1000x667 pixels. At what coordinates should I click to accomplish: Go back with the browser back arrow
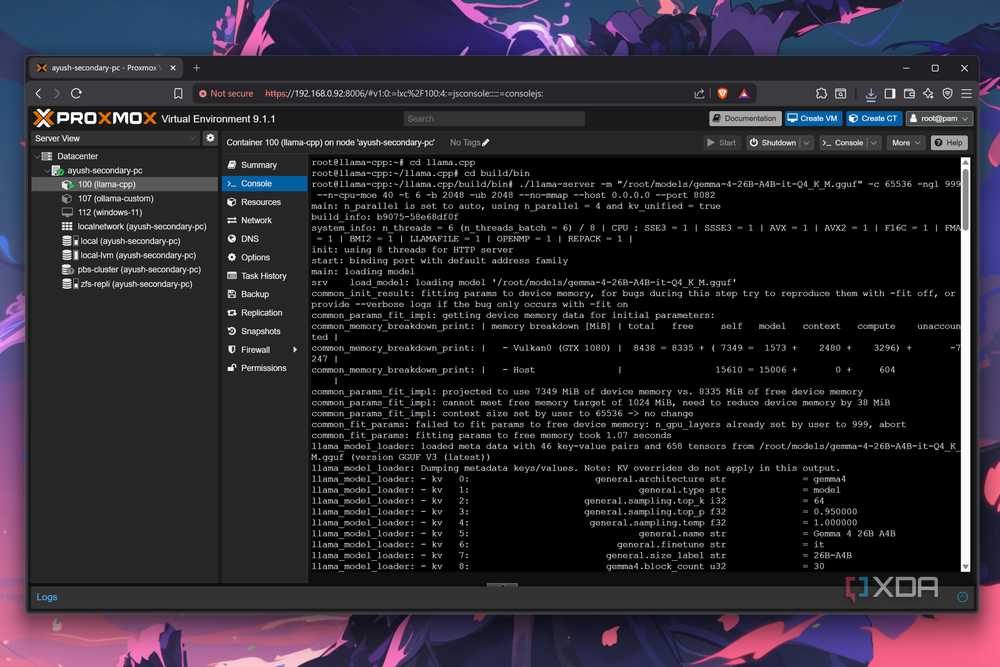click(x=39, y=93)
